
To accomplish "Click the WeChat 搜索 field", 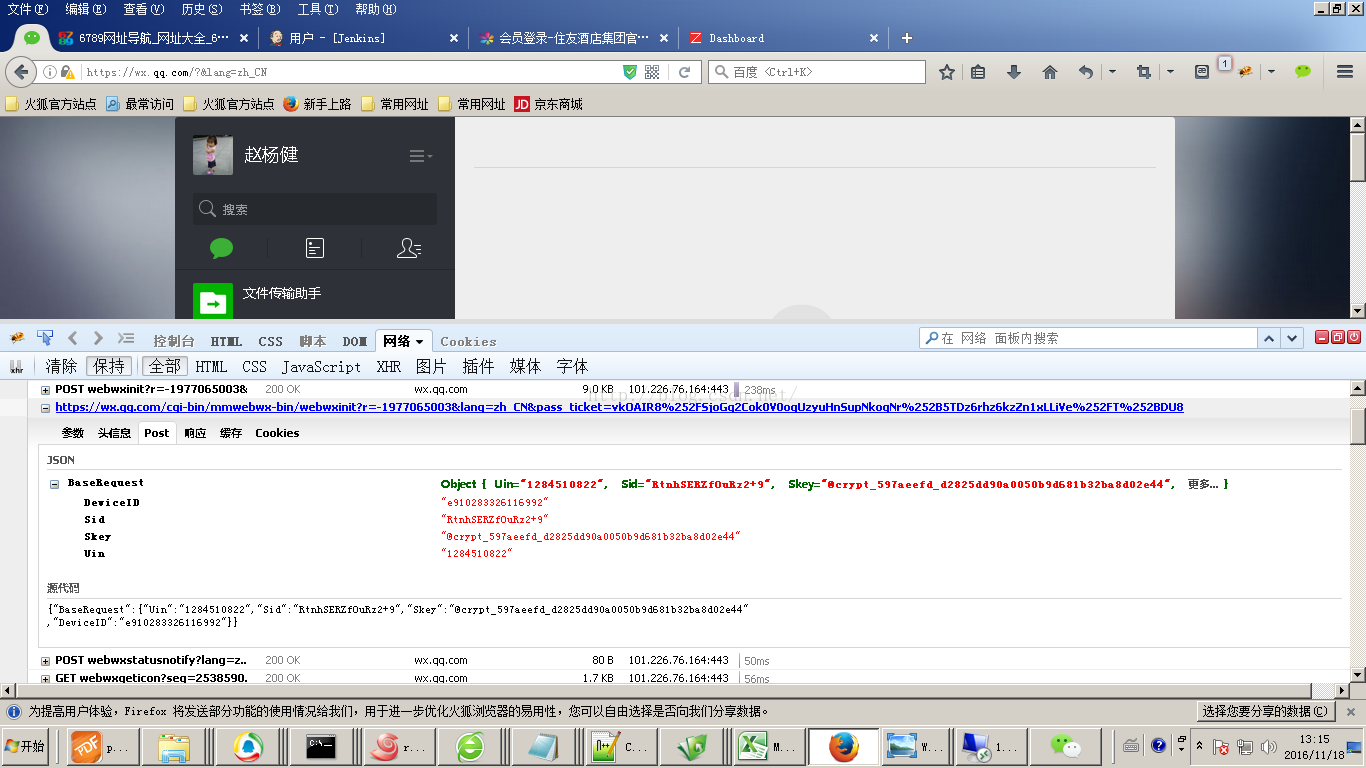I will click(315, 209).
